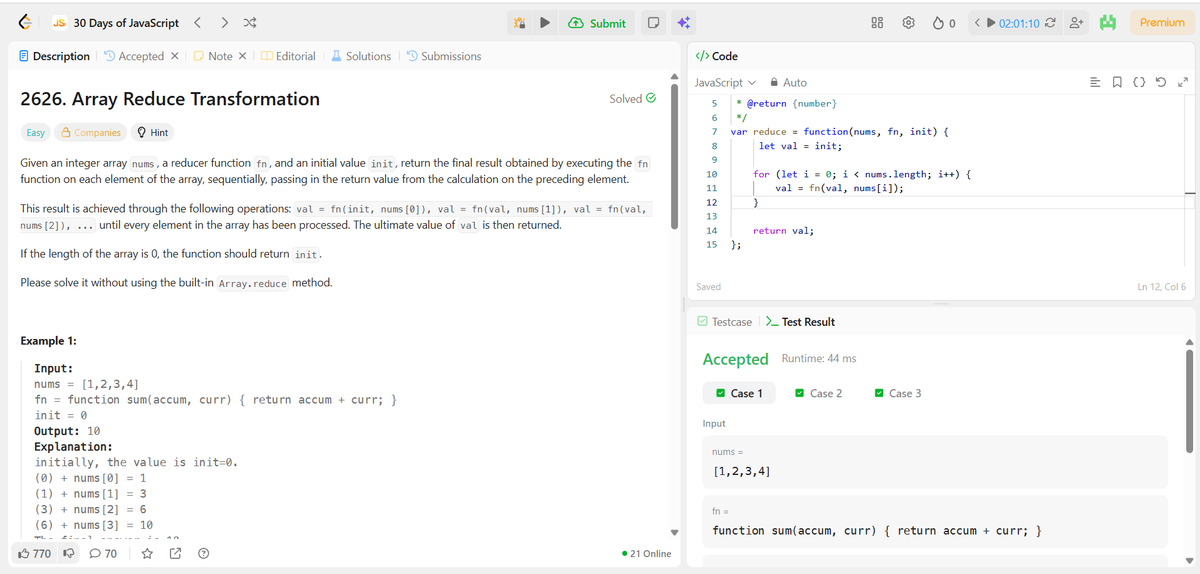Open the layout grid icon
Viewport: 1200px width, 574px height.
[x=877, y=22]
